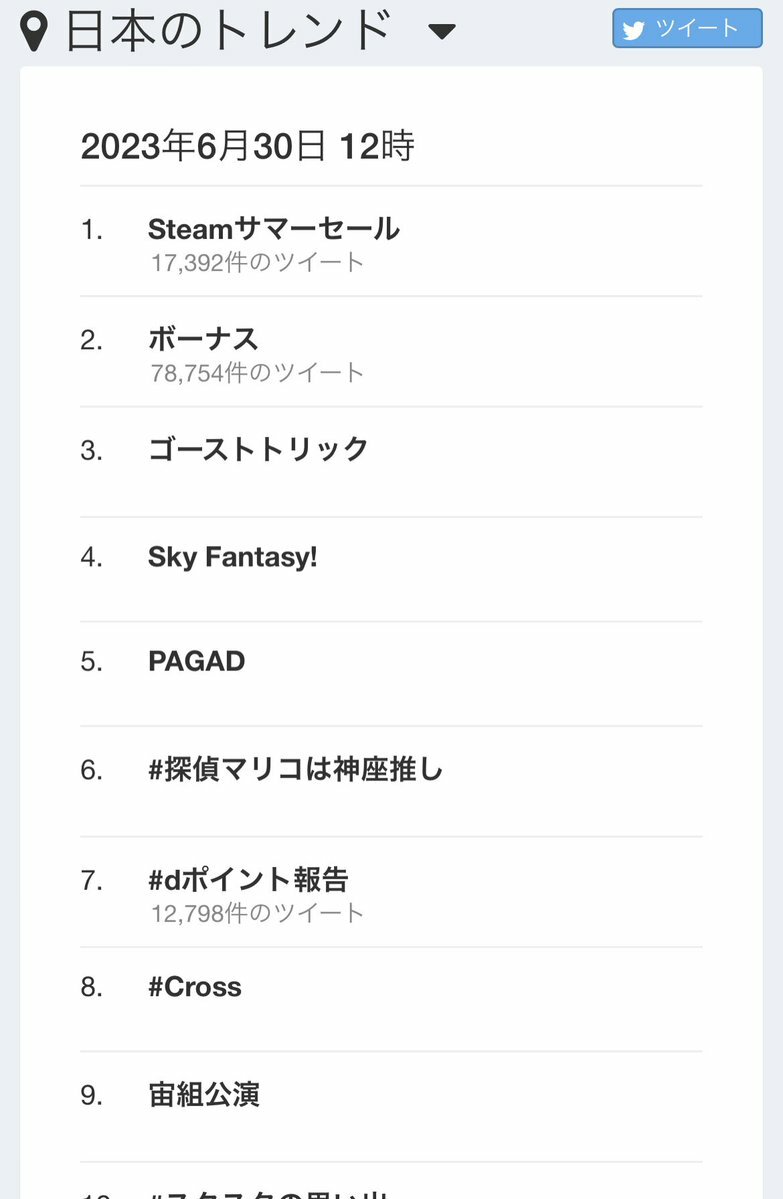The width and height of the screenshot is (783, 1199).
Task: Select the #Cross hashtag trend
Action: [x=195, y=987]
